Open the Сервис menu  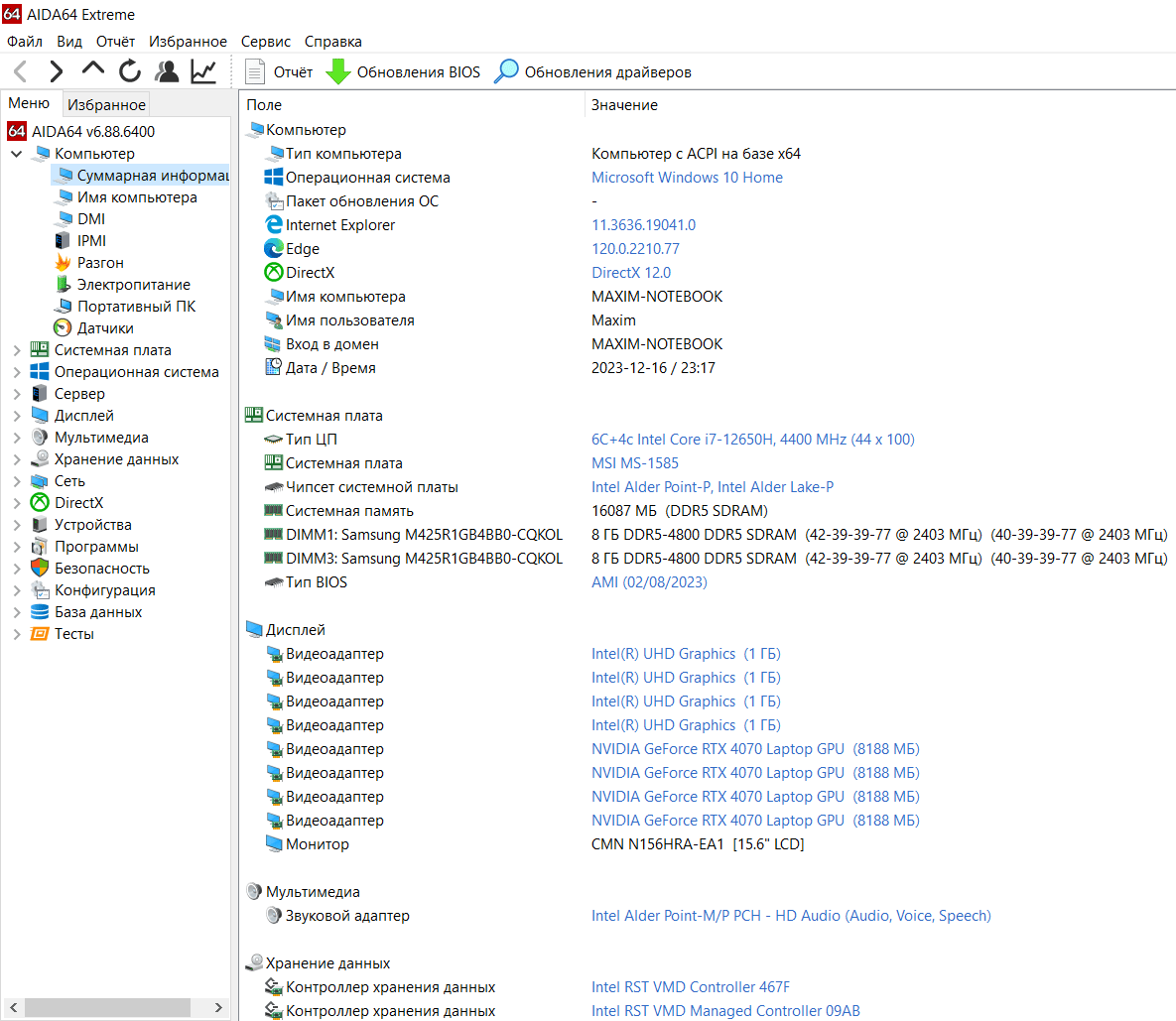pyautogui.click(x=266, y=42)
